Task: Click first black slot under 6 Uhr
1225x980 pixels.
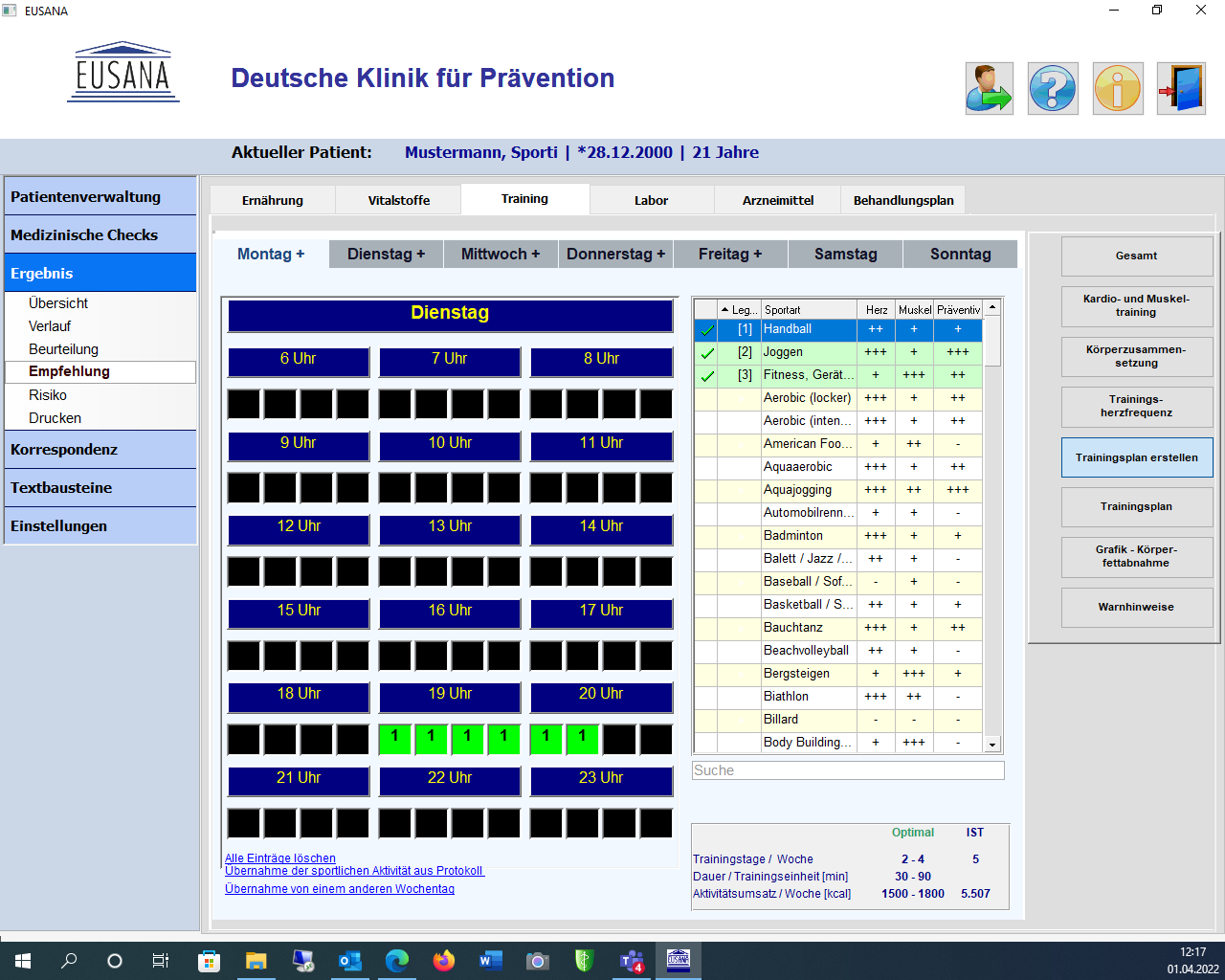Action: 243,404
